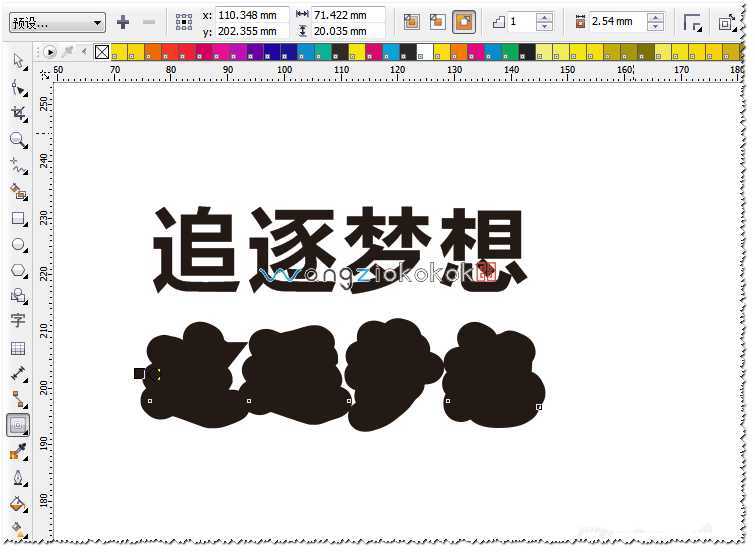This screenshot has height=553, width=755.
Task: Toggle the Outside Contour button
Action: click(464, 21)
